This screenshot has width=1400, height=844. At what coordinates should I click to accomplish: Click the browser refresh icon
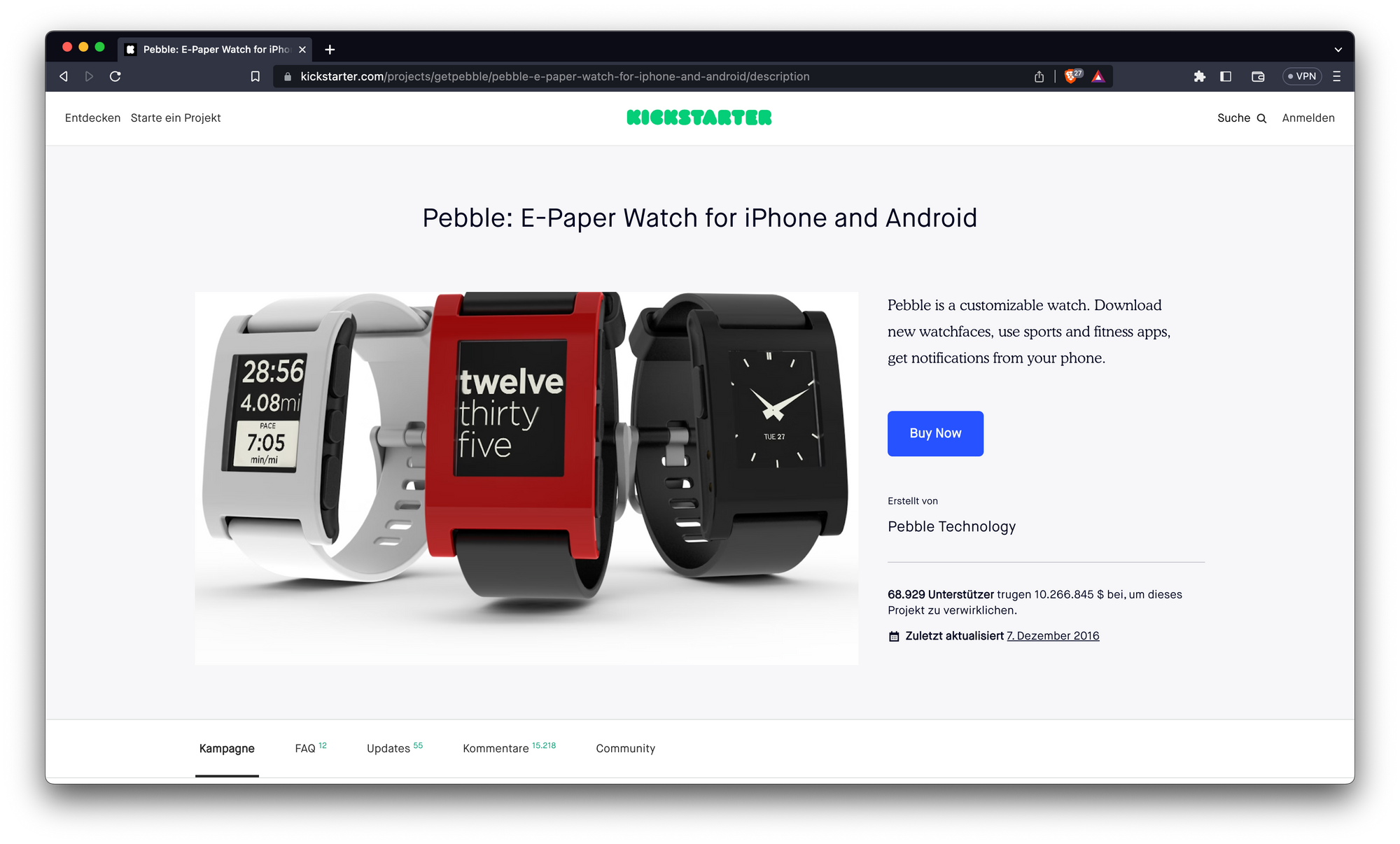117,77
